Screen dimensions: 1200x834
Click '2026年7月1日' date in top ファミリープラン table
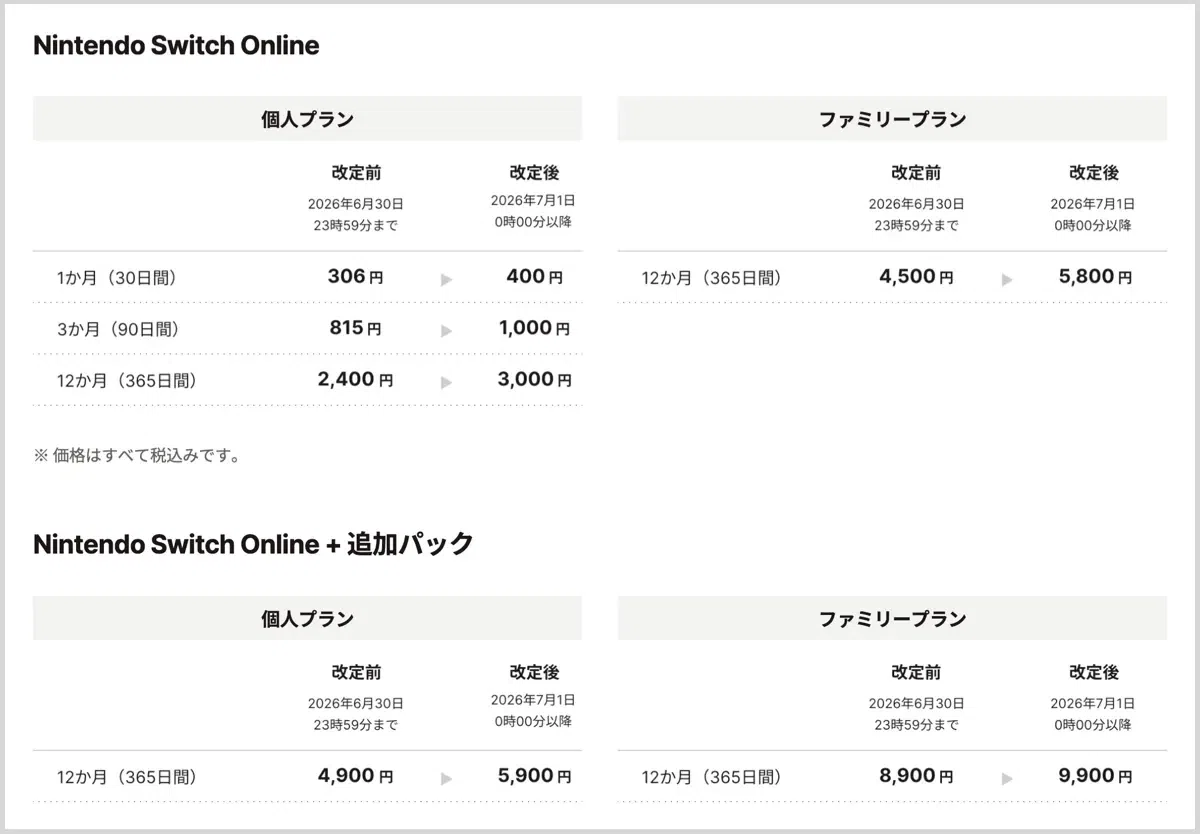tap(1093, 204)
